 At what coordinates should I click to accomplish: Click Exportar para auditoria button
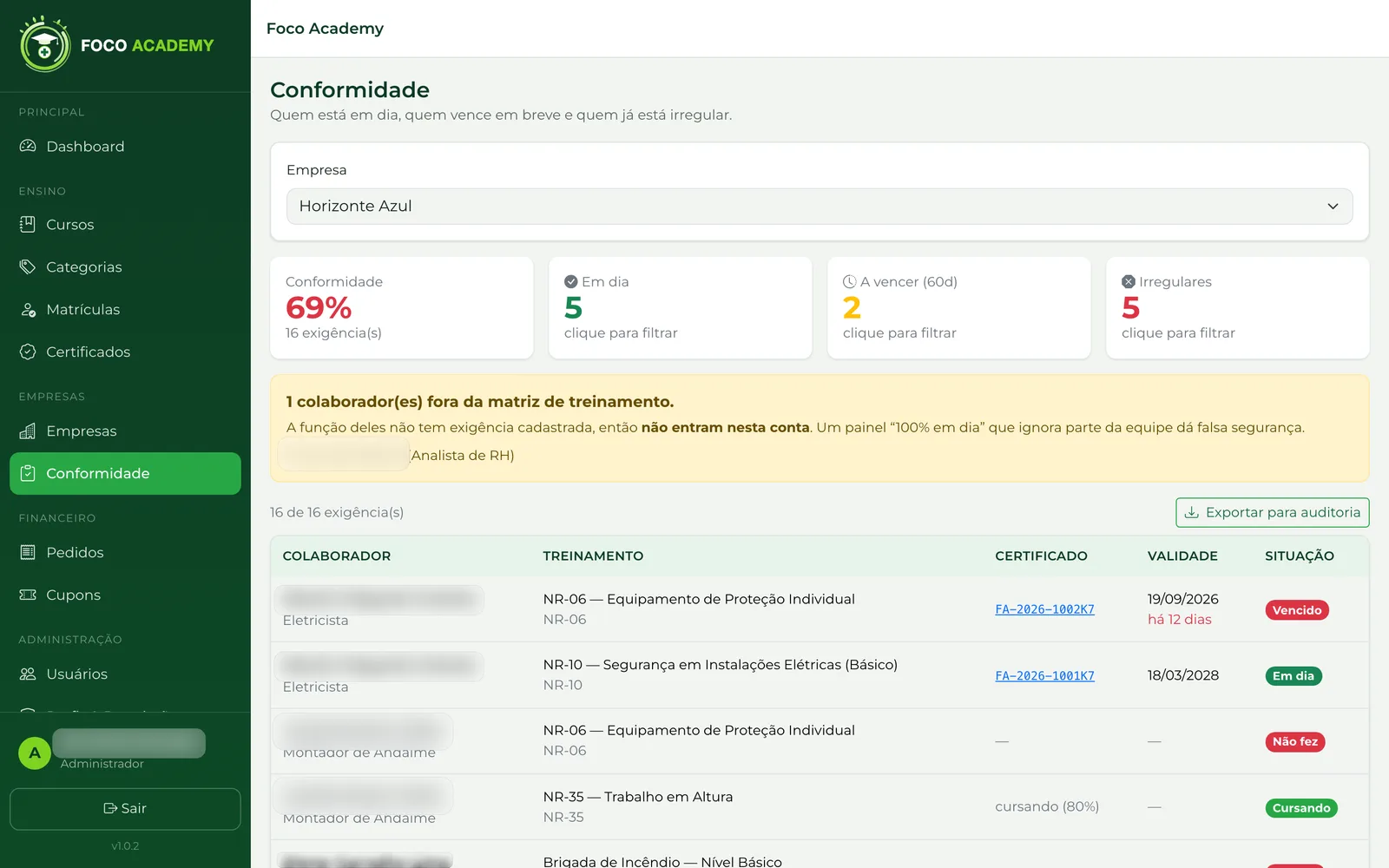tap(1272, 512)
